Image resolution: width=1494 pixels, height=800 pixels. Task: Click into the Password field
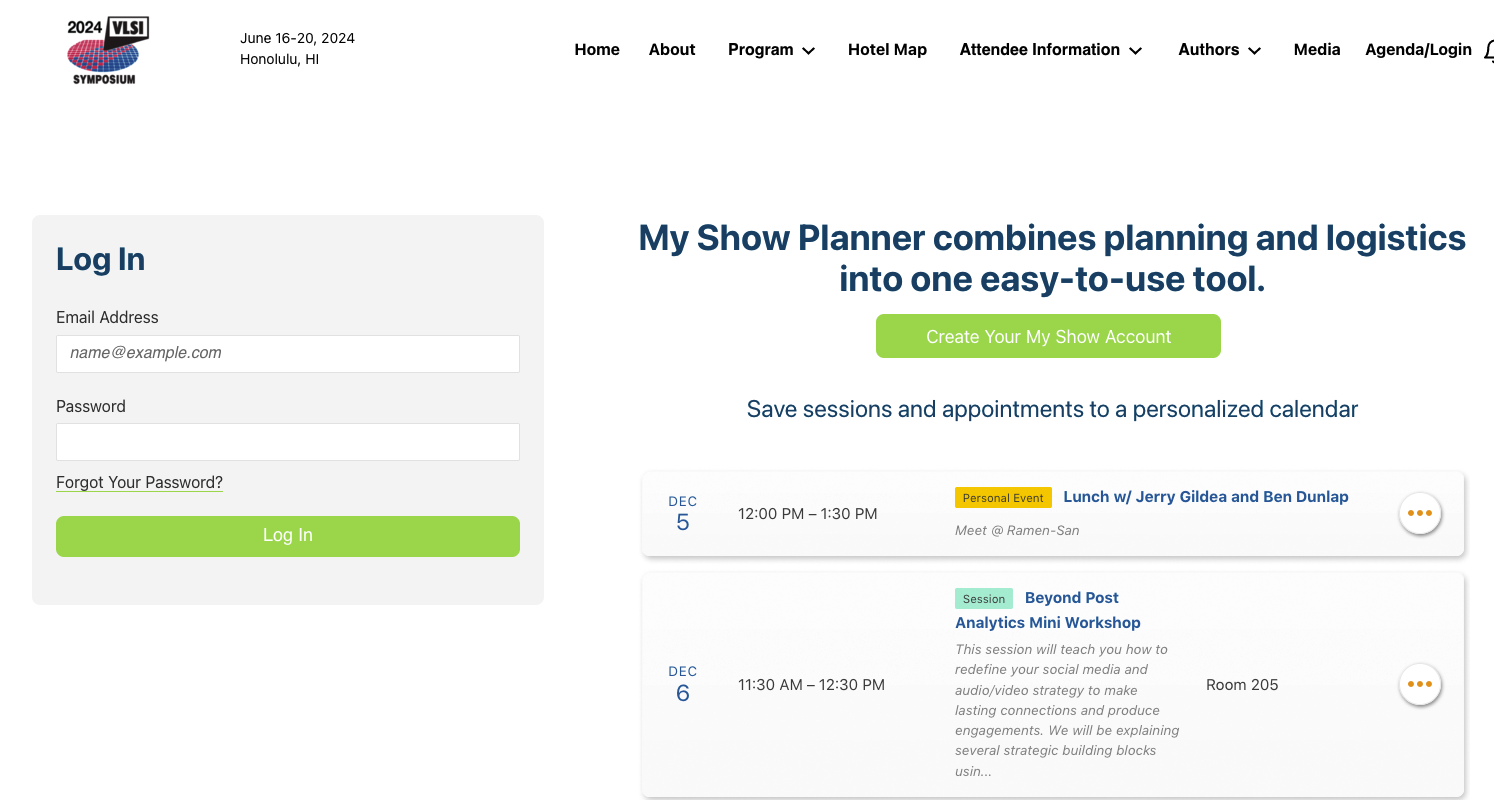point(288,442)
